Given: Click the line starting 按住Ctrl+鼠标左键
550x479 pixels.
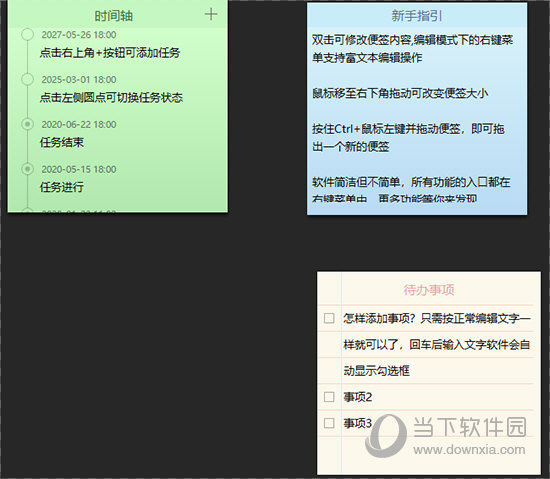Looking at the screenshot, I should [x=408, y=129].
